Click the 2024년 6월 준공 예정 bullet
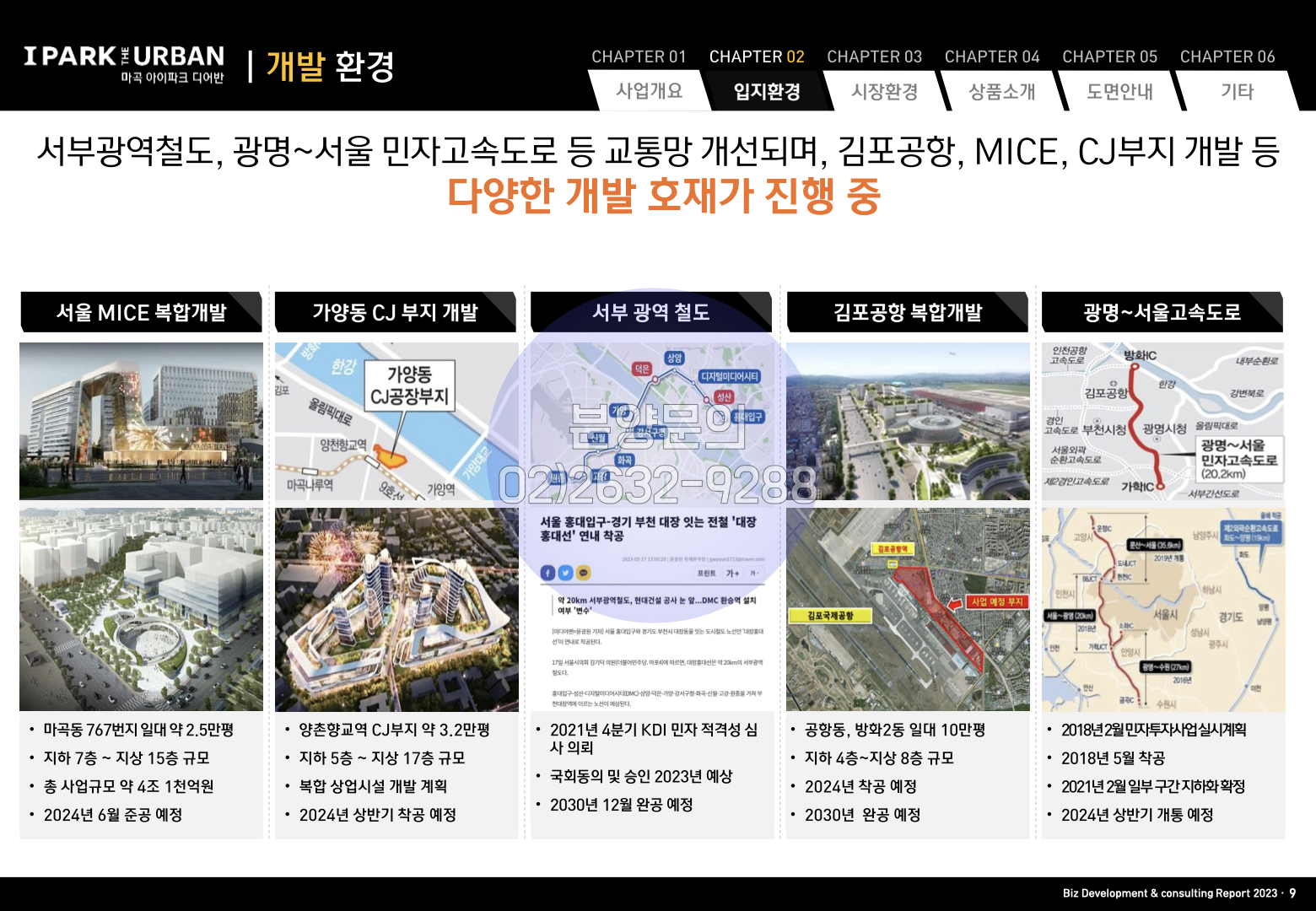This screenshot has height=911, width=1316. (113, 815)
